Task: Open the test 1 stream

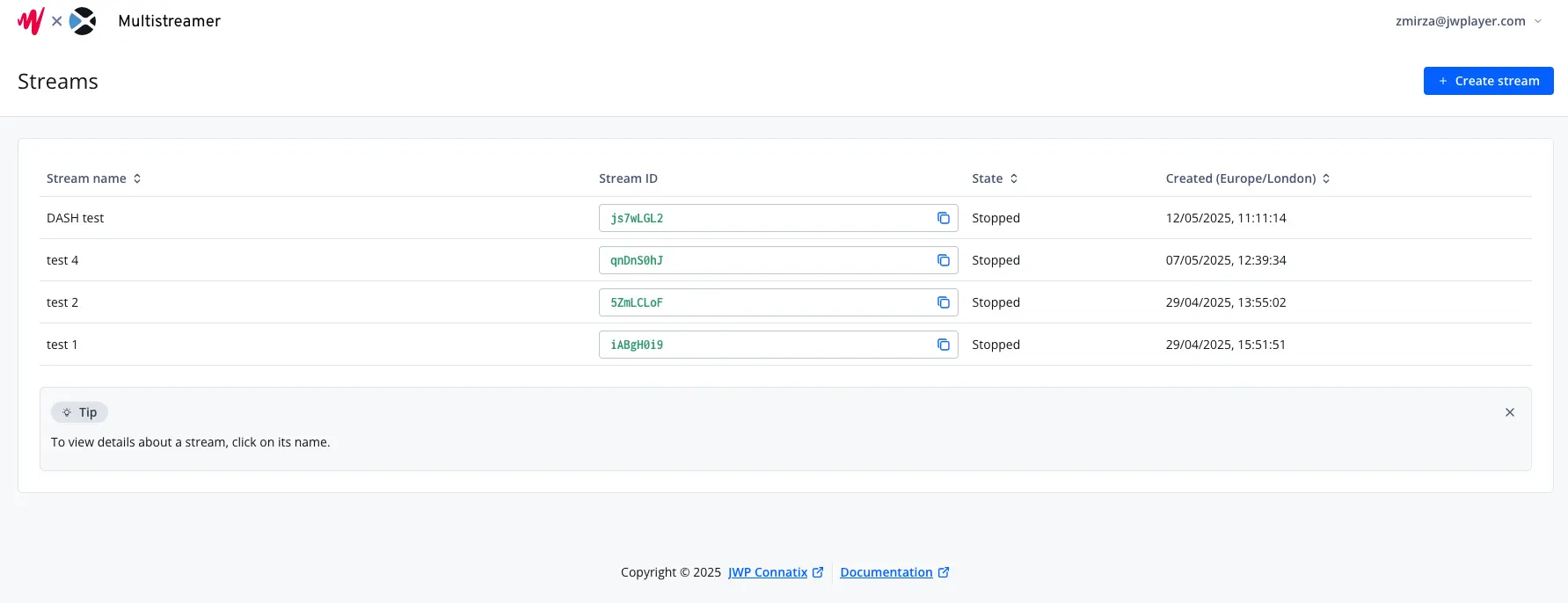Action: (62, 345)
